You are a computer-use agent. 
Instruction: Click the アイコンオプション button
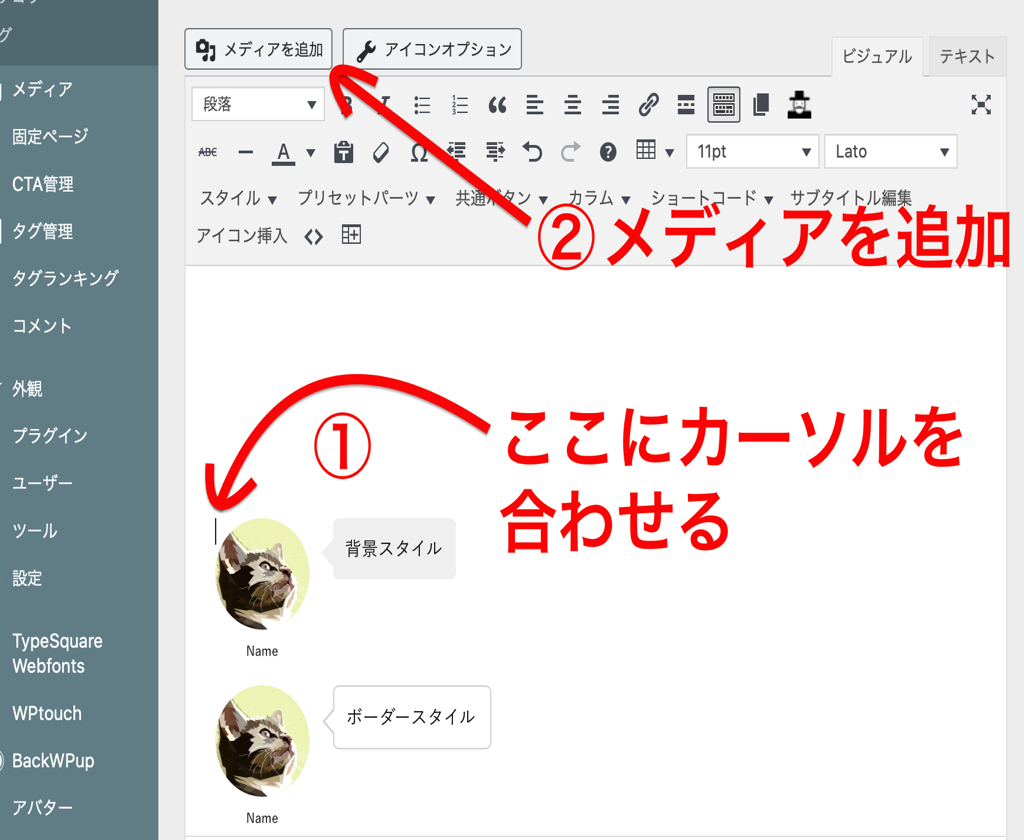[x=432, y=49]
